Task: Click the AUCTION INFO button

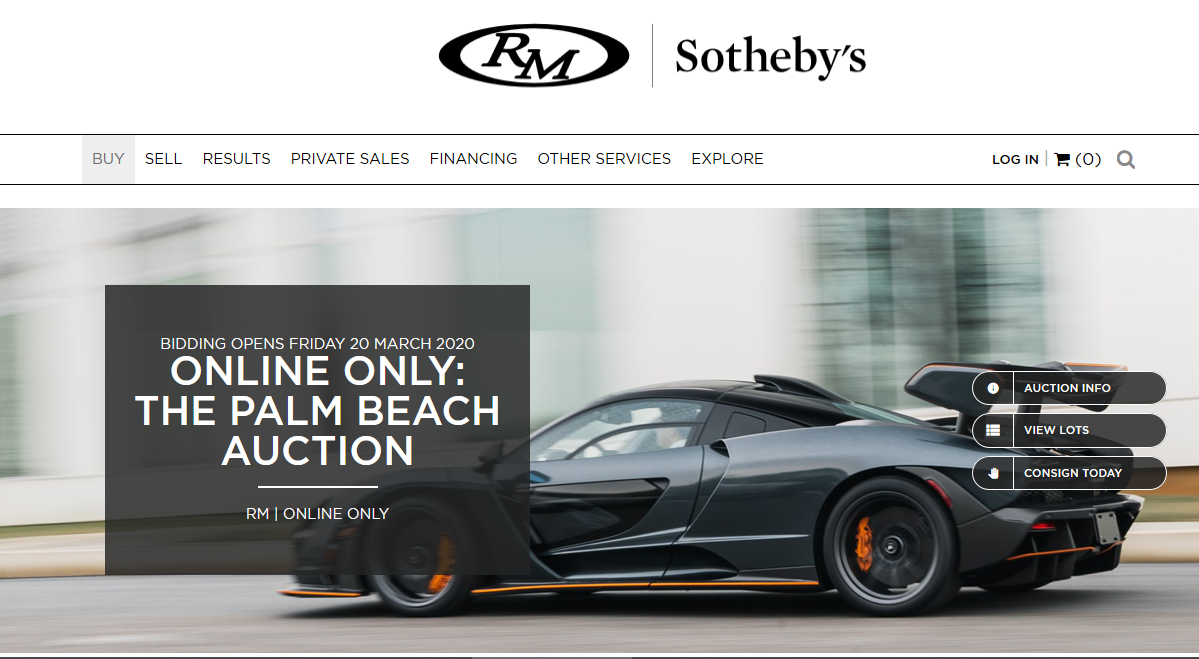Action: 1069,388
